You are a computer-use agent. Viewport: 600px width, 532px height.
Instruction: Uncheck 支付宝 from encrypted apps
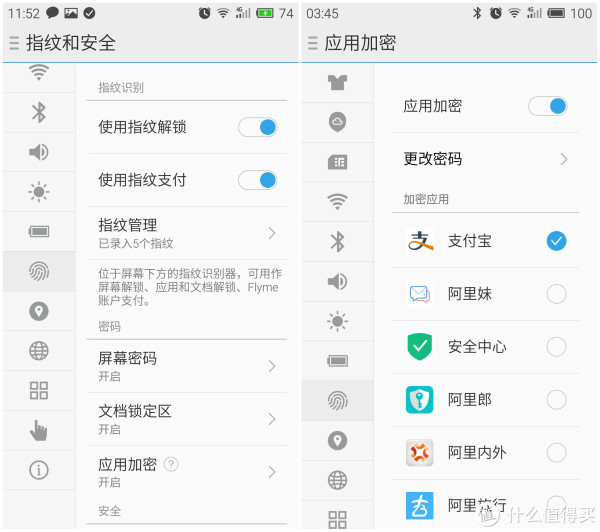pos(556,241)
